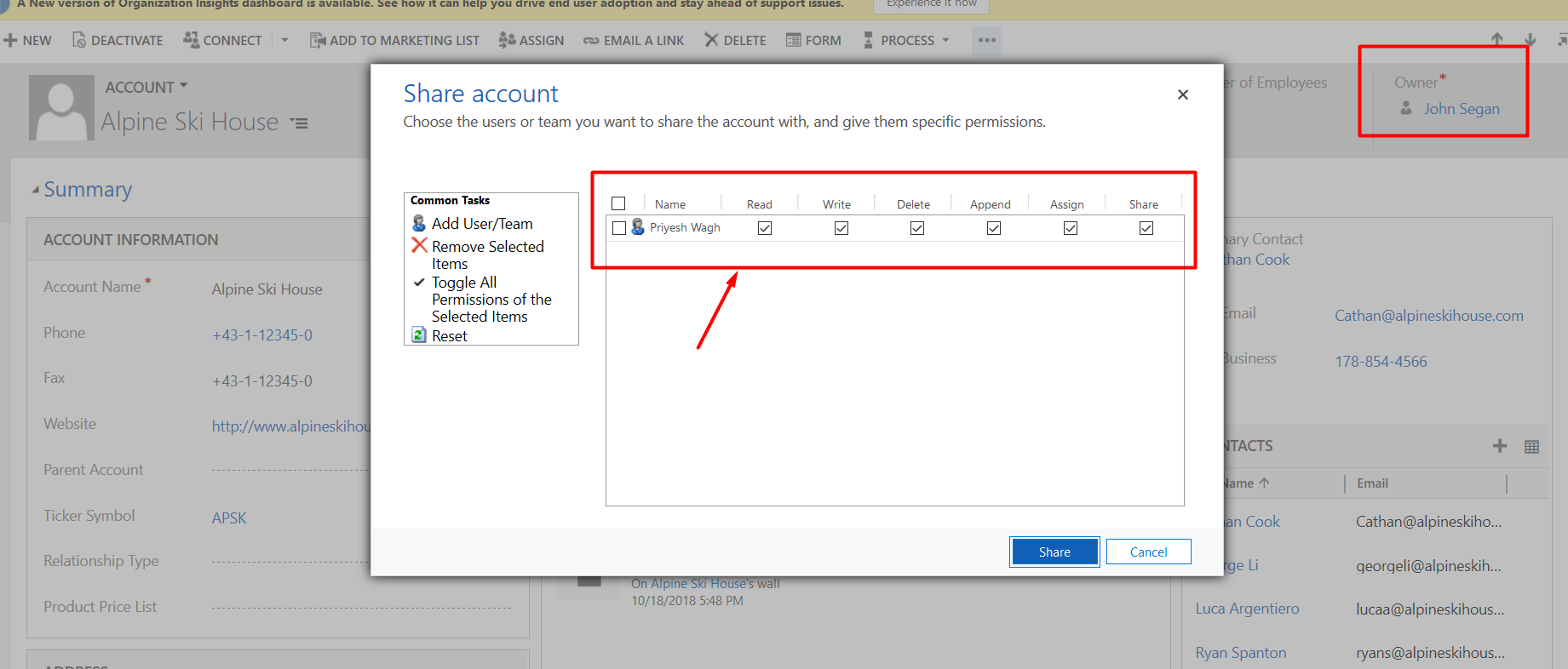This screenshot has width=1568, height=669.
Task: Click the Delete X icon in the command bar
Action: tap(711, 40)
